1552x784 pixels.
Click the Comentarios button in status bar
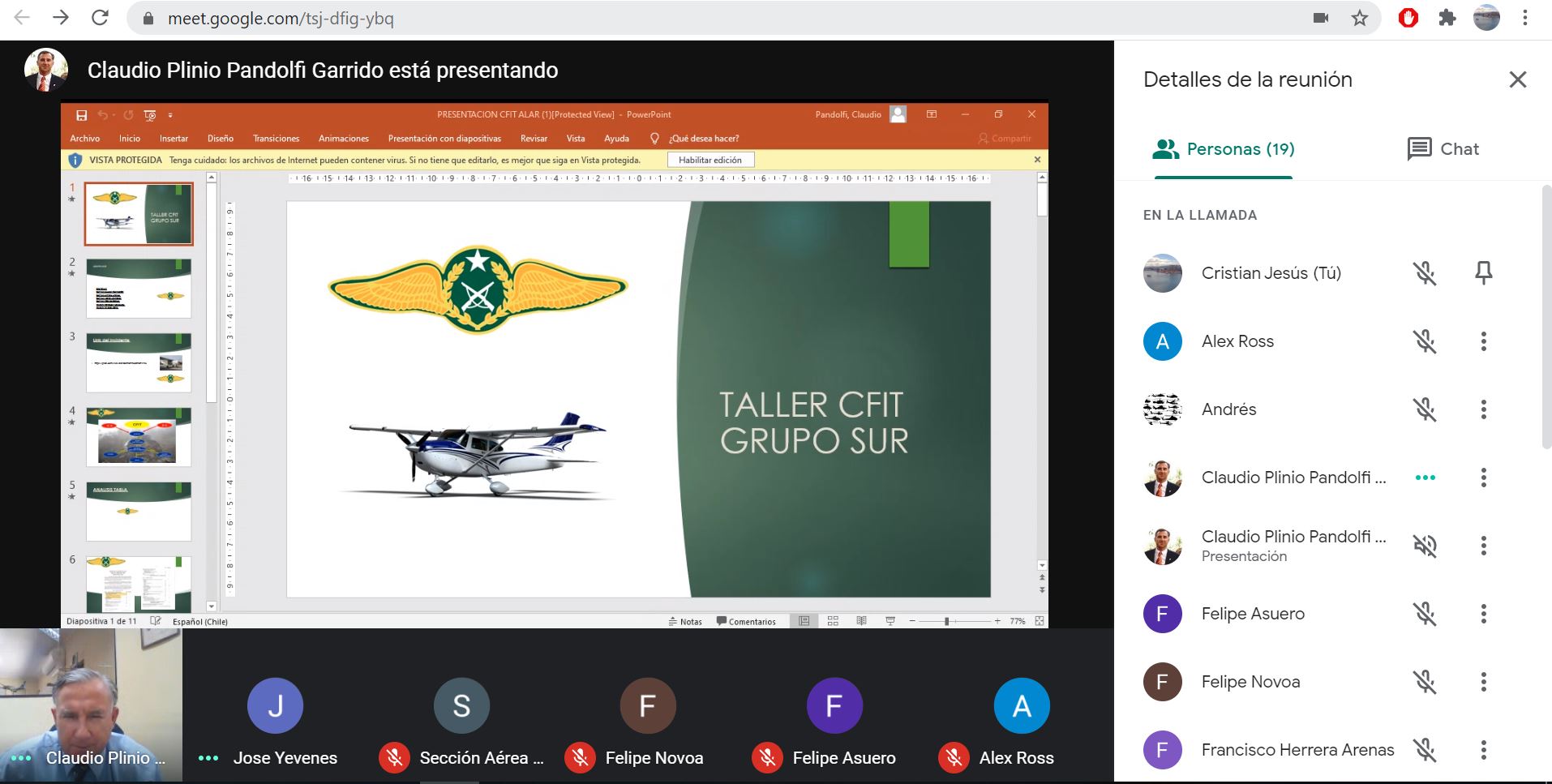[746, 622]
